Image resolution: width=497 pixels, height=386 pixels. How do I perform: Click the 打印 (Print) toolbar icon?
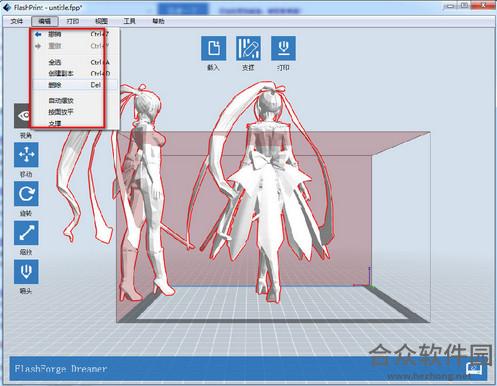tap(283, 48)
